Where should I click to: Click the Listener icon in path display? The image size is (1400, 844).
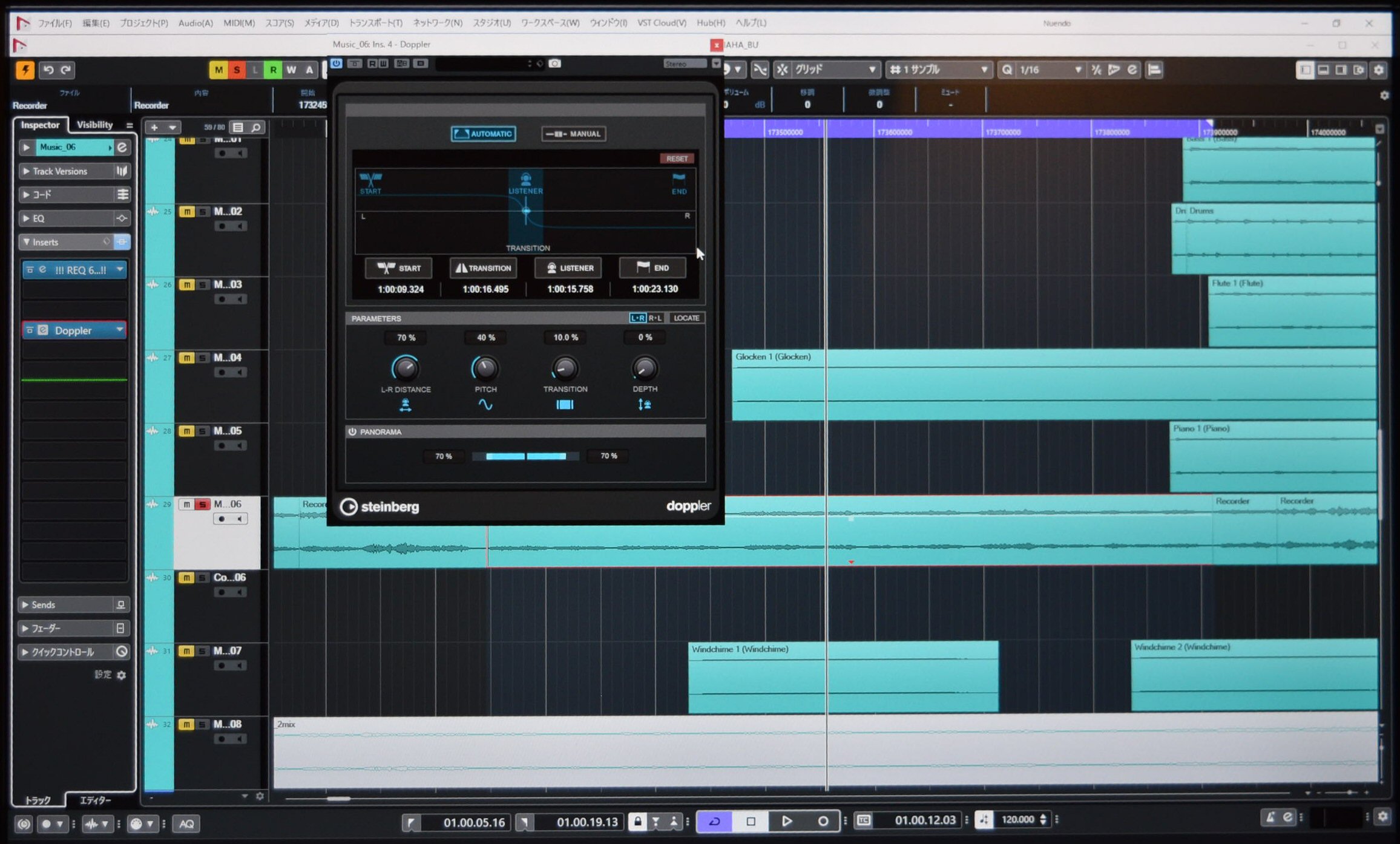point(525,179)
